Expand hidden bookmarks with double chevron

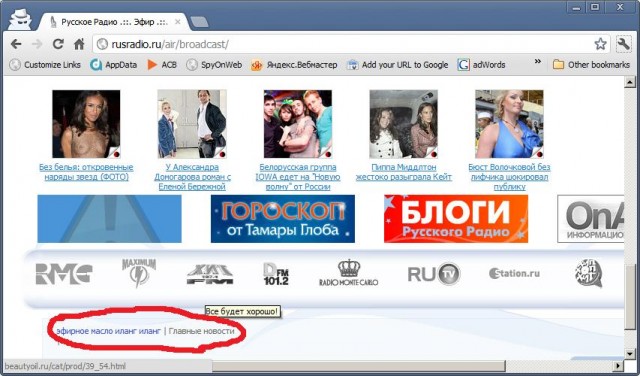tap(538, 62)
